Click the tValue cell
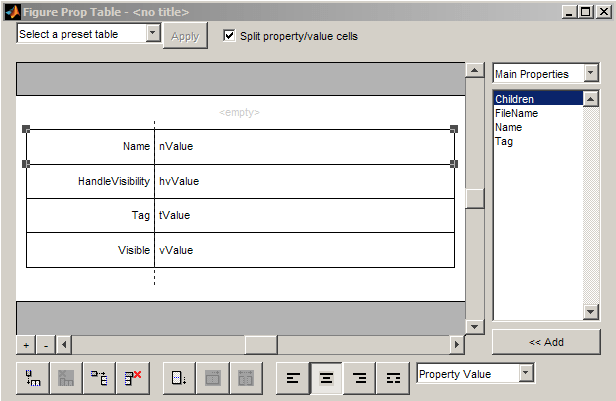This screenshot has height=401, width=616. (304, 215)
